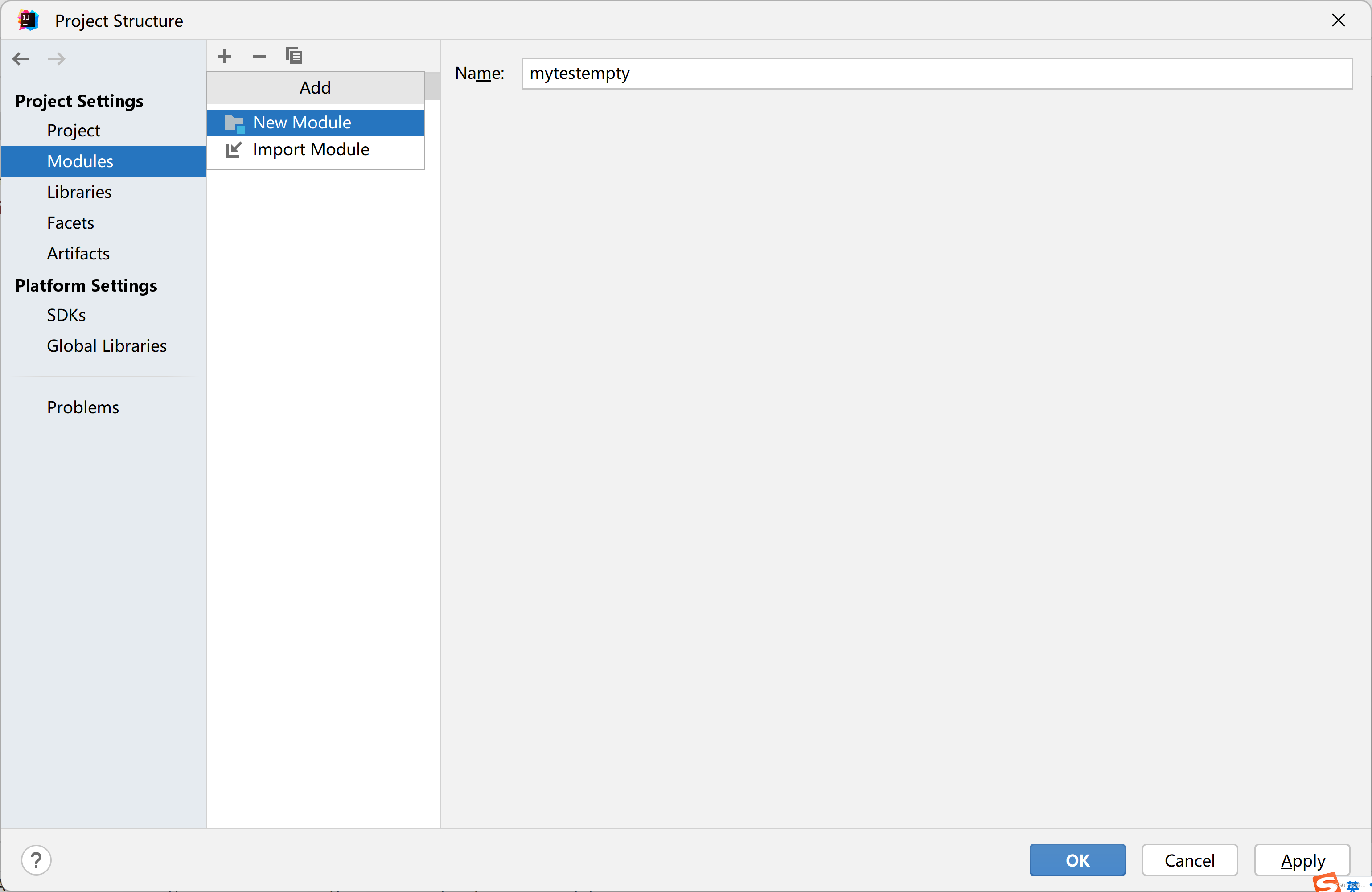The height and width of the screenshot is (892, 1372).
Task: Go forward using the right arrow
Action: pyautogui.click(x=57, y=59)
